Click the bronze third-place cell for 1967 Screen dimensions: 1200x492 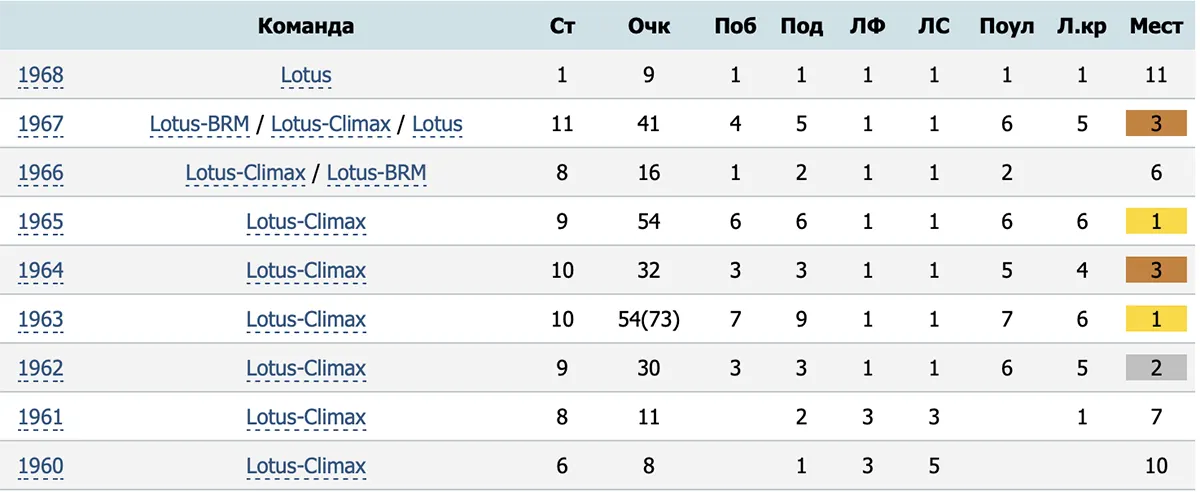point(1156,125)
